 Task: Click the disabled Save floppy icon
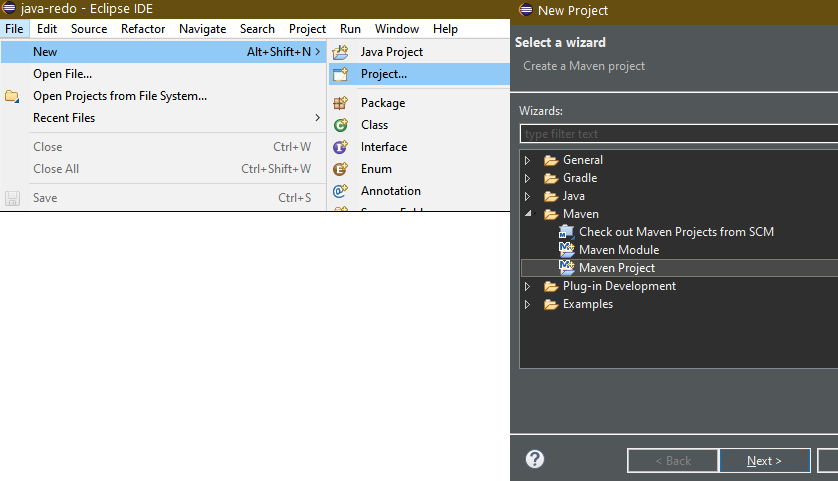(12, 198)
